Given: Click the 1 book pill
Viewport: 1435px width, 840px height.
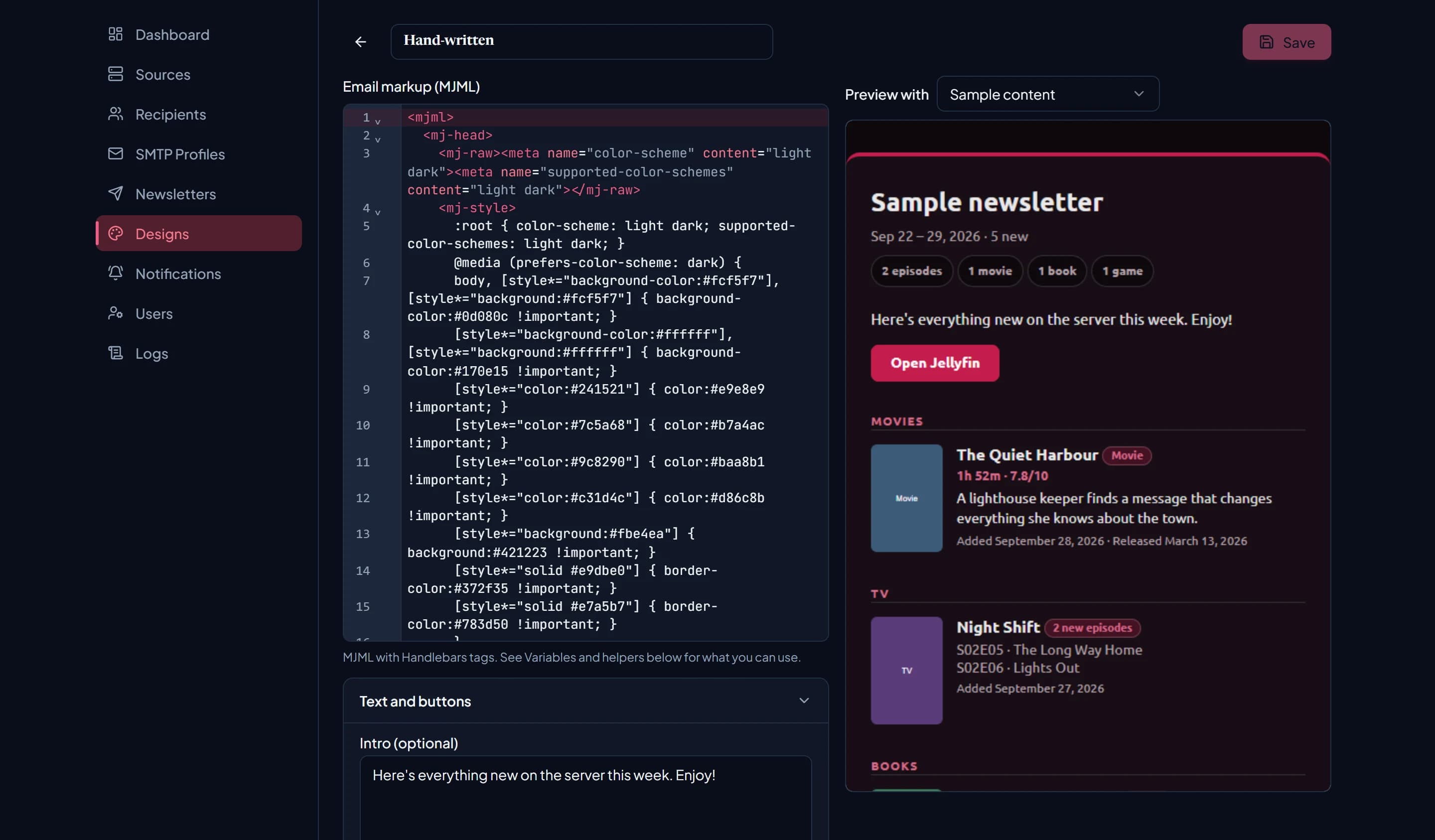Looking at the screenshot, I should tap(1057, 271).
